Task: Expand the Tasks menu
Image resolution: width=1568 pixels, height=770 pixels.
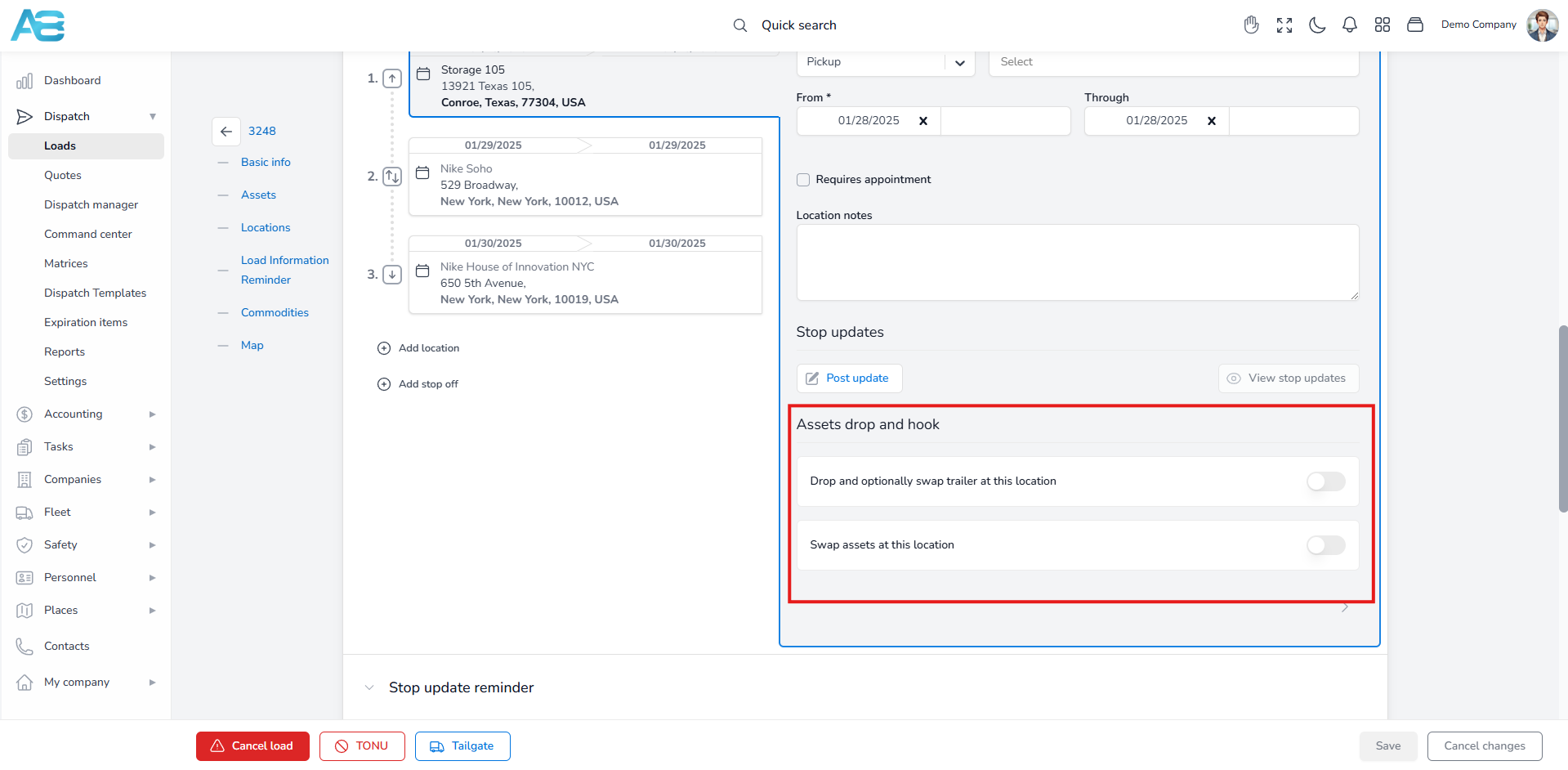Action: coord(153,447)
